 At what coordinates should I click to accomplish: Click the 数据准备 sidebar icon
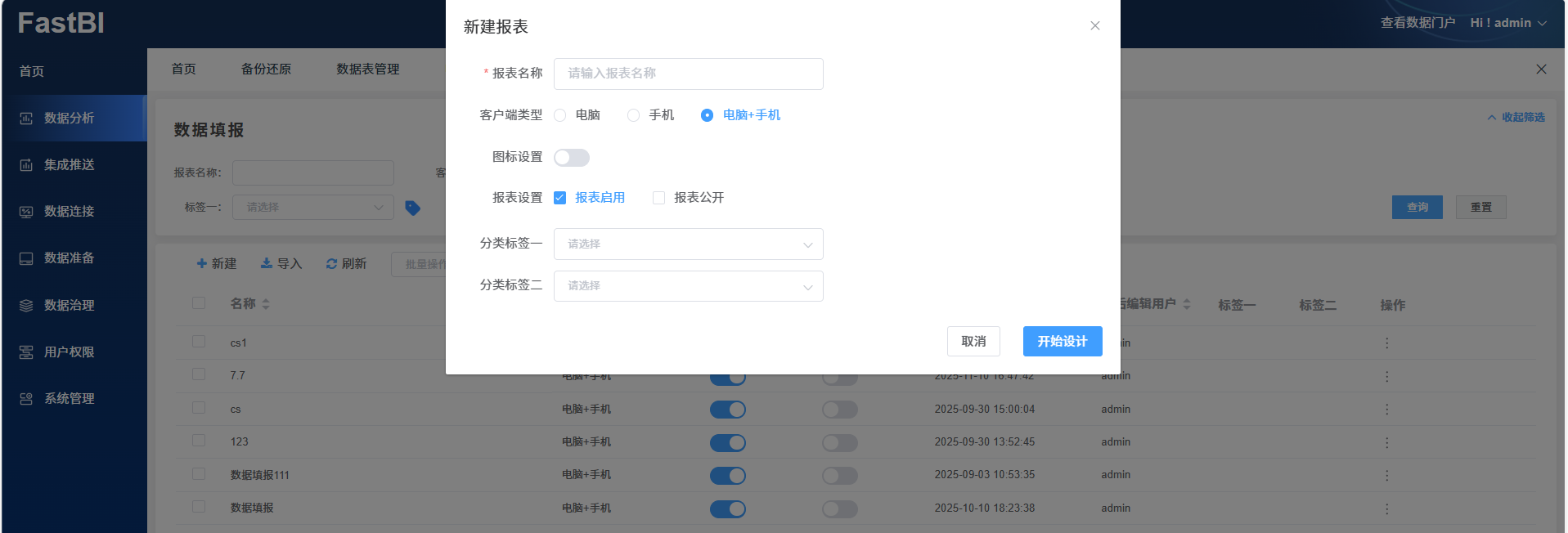click(26, 258)
